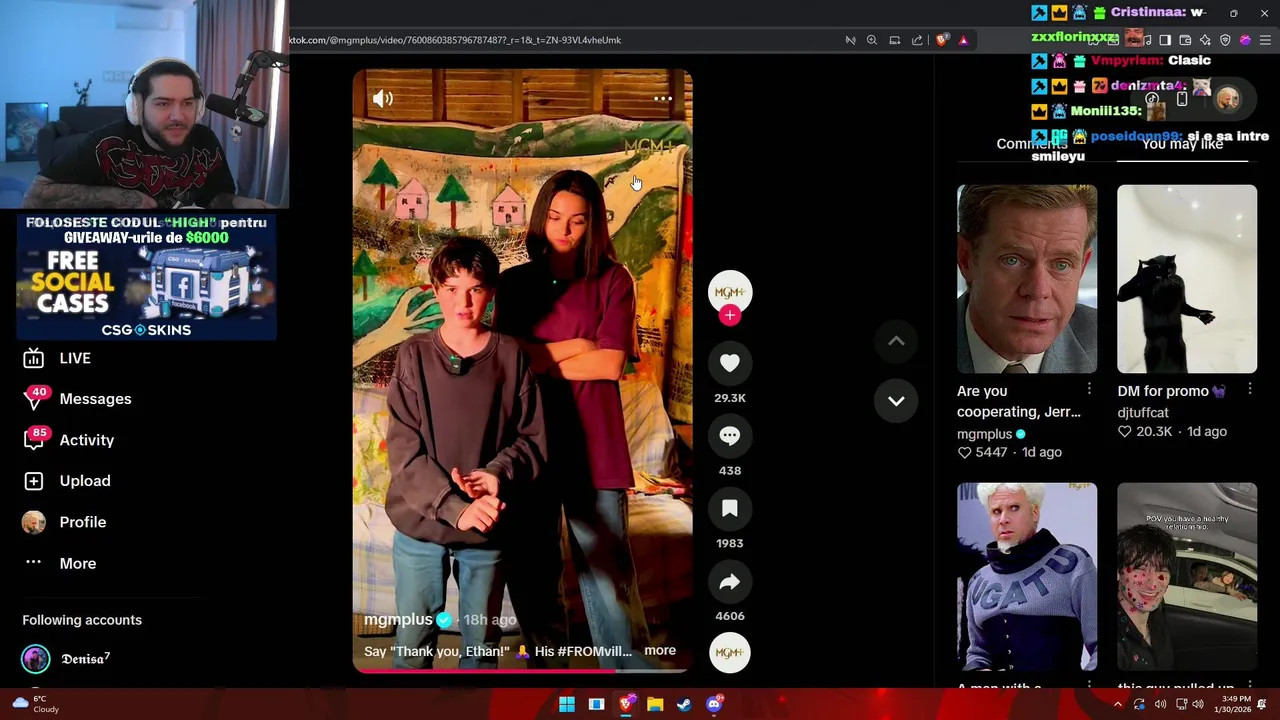Click the video progress bar
The height and width of the screenshot is (720, 1280).
[x=522, y=670]
